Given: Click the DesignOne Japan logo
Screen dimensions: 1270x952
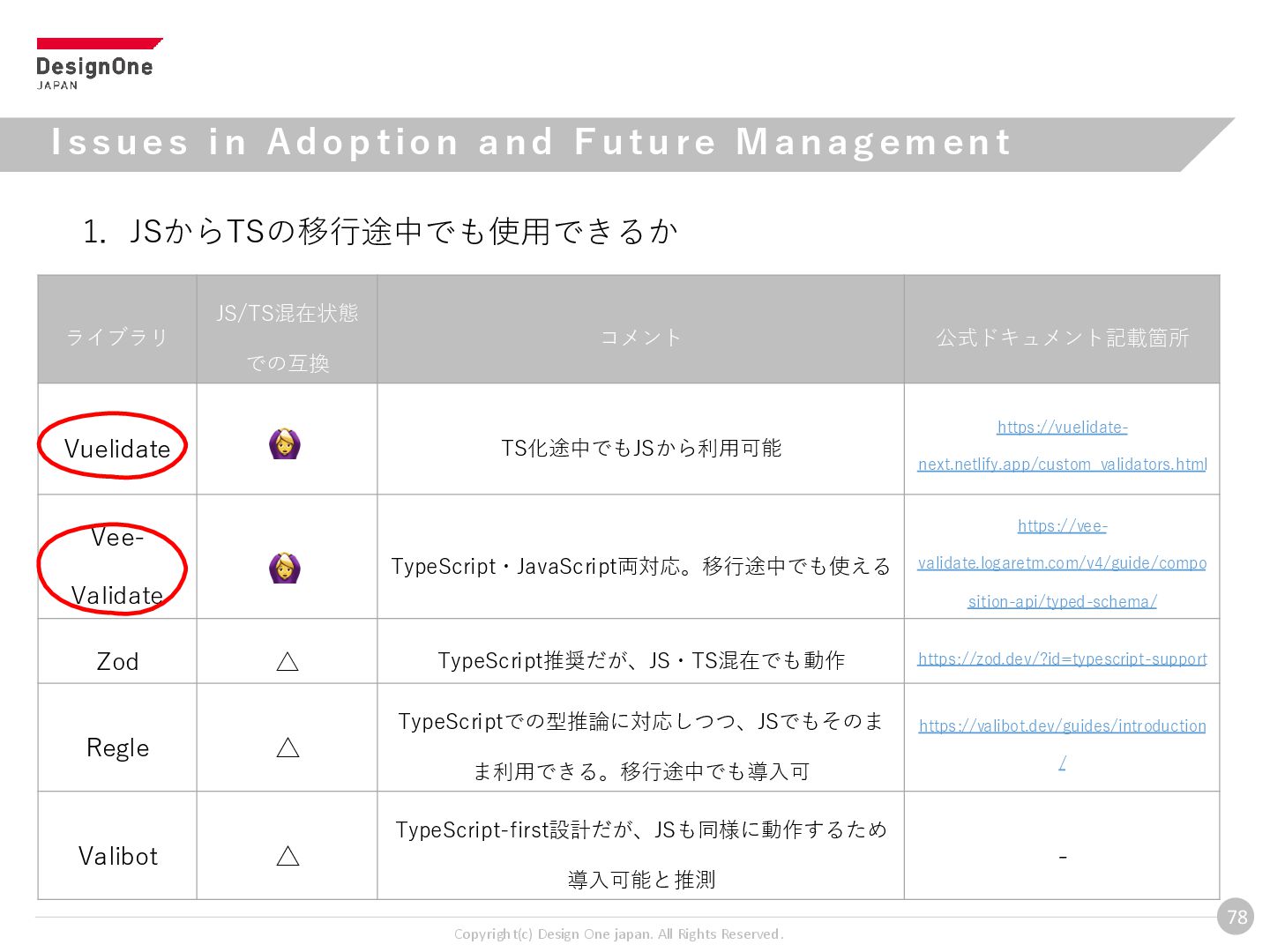Looking at the screenshot, I should 99,64.
